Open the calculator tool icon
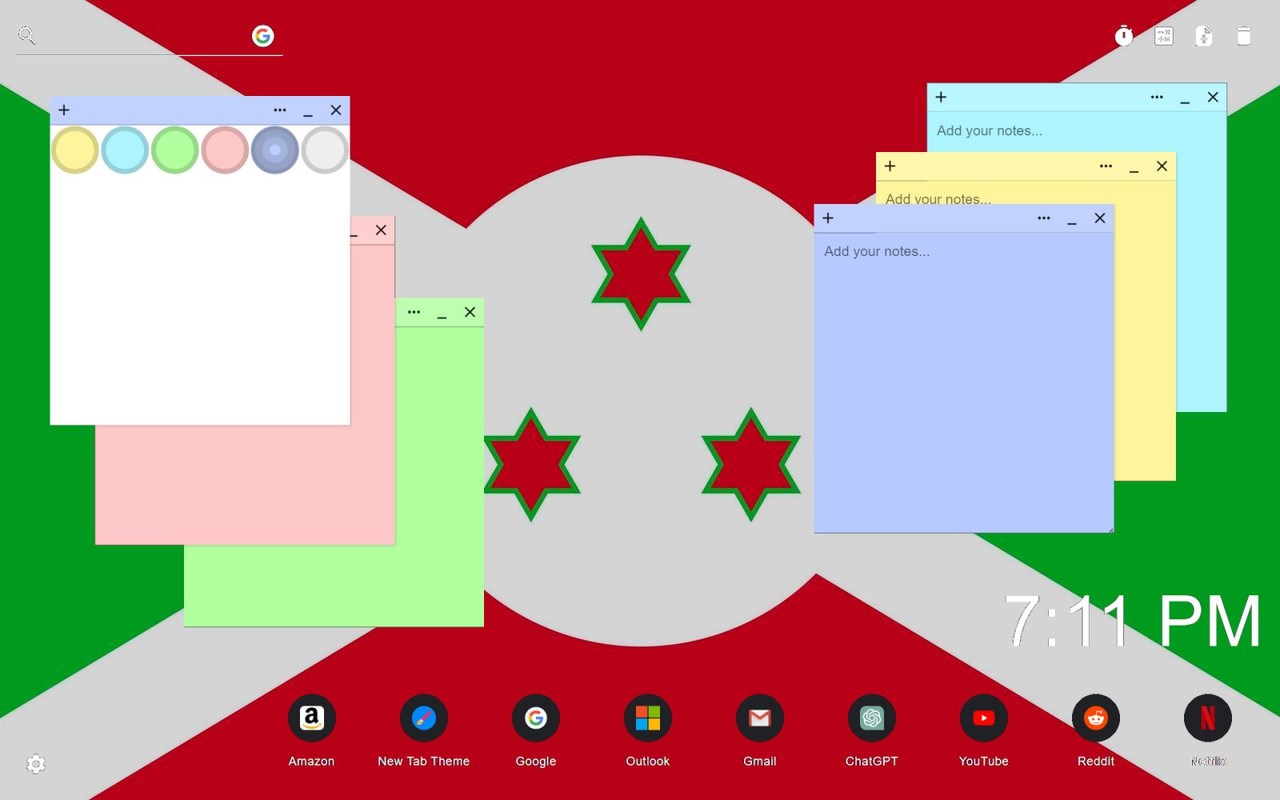 (1164, 36)
